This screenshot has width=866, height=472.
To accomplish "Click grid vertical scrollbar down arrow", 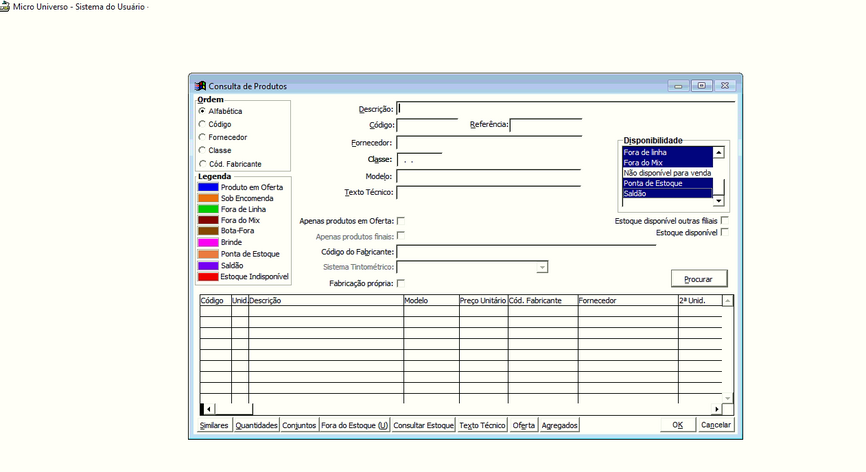I will 727,398.
